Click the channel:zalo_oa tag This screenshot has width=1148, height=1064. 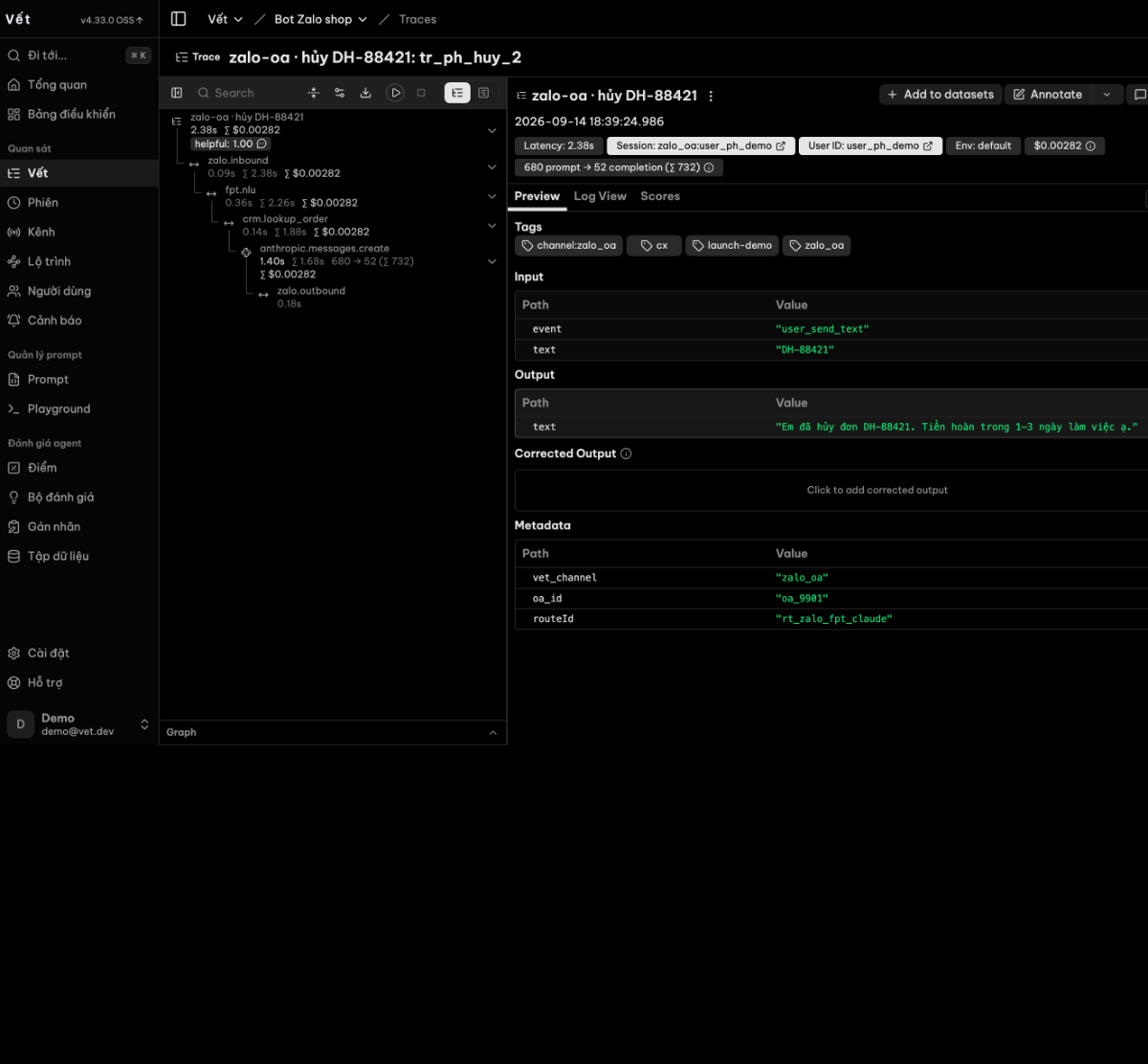coord(569,246)
